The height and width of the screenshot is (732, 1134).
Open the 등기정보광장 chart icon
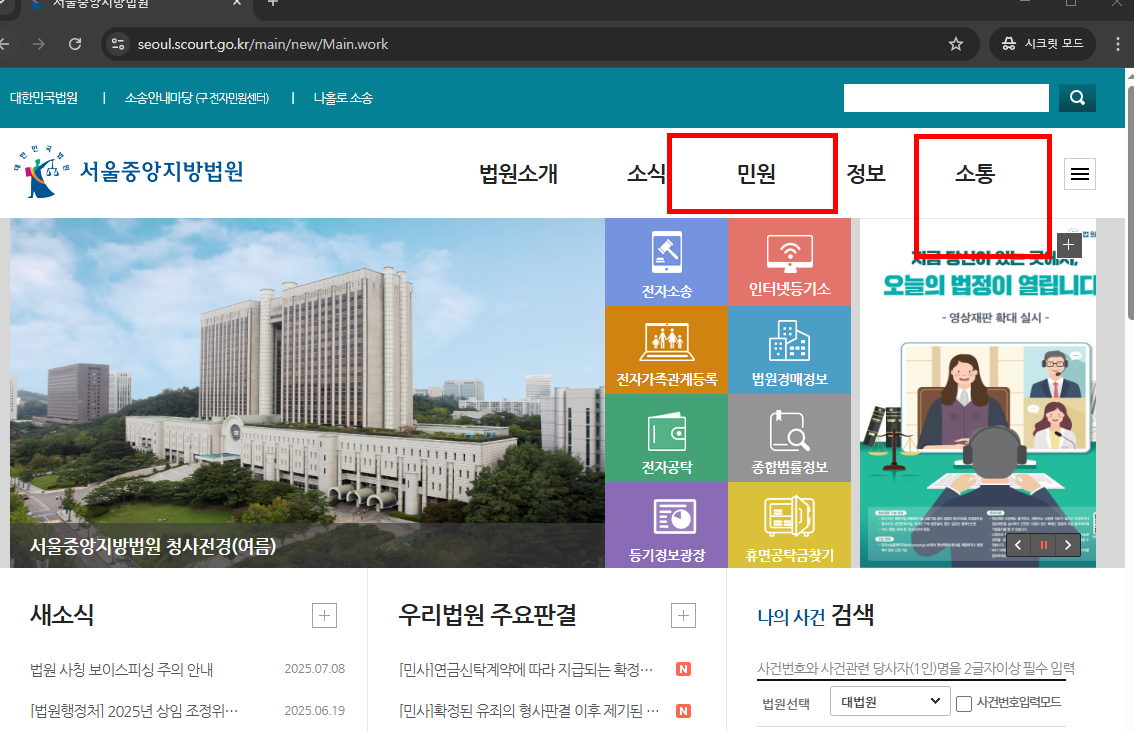pyautogui.click(x=666, y=525)
